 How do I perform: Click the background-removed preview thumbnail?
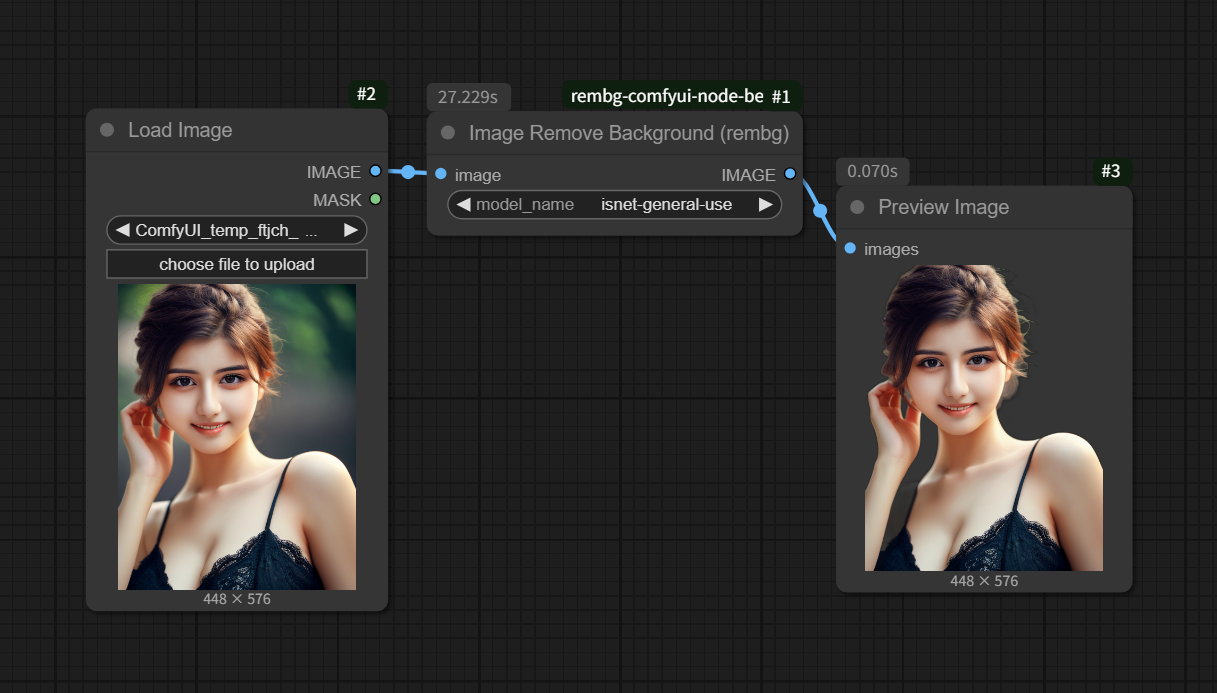tap(983, 417)
